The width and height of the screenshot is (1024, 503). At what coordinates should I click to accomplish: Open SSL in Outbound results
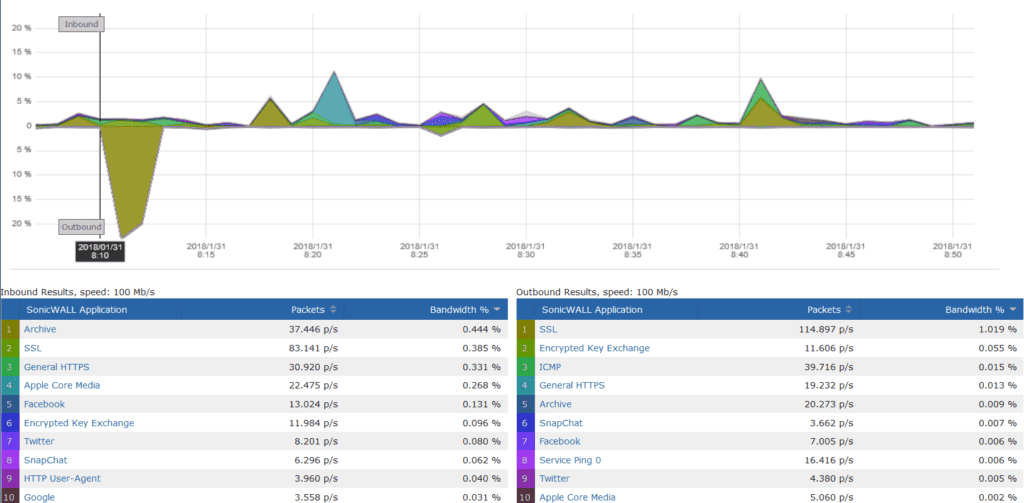(x=548, y=329)
